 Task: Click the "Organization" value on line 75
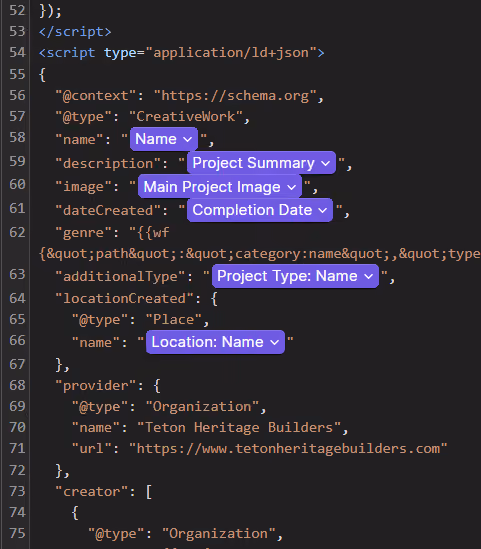point(219,534)
